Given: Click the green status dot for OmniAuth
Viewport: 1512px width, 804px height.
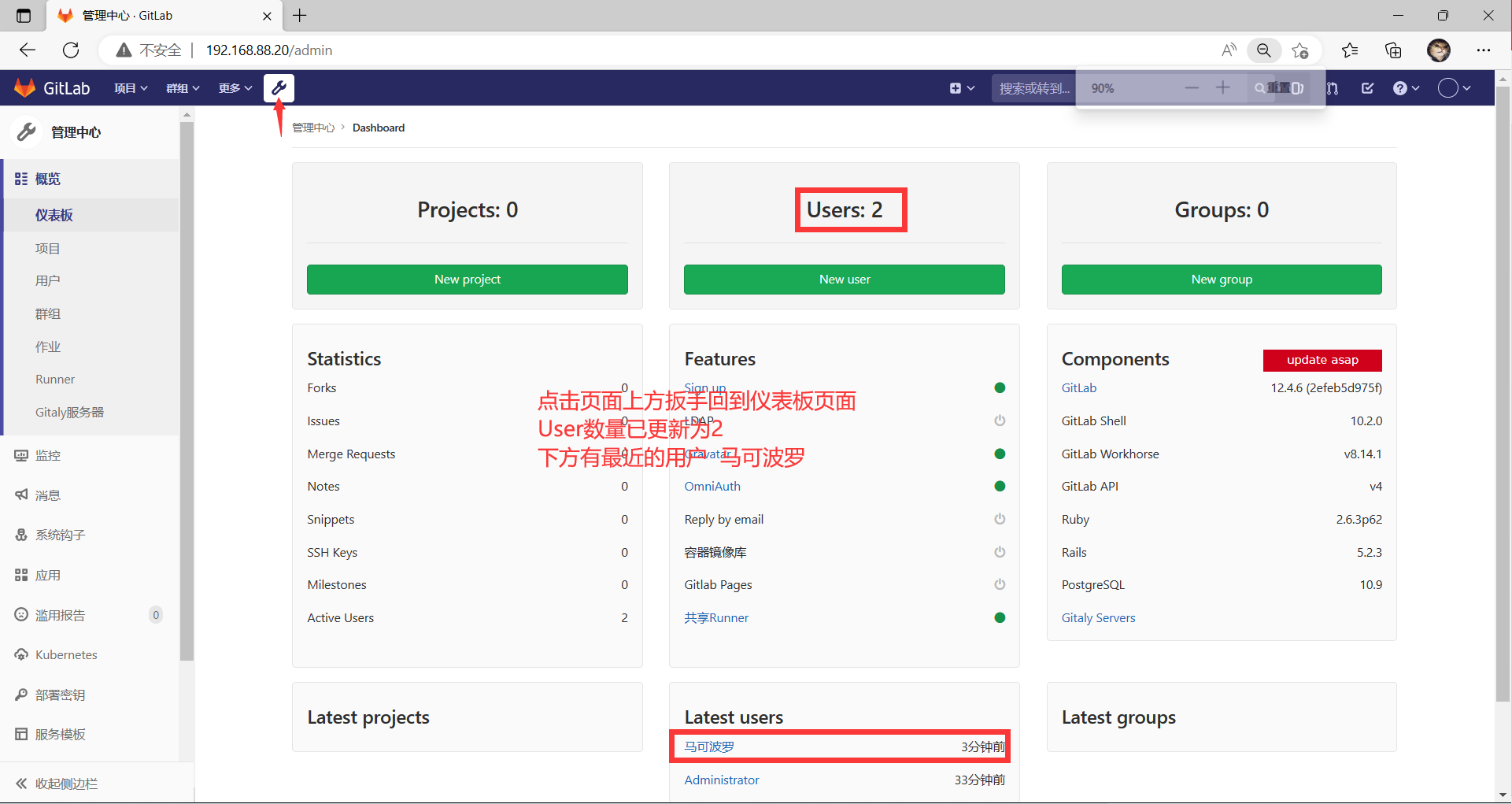Looking at the screenshot, I should (x=1000, y=486).
